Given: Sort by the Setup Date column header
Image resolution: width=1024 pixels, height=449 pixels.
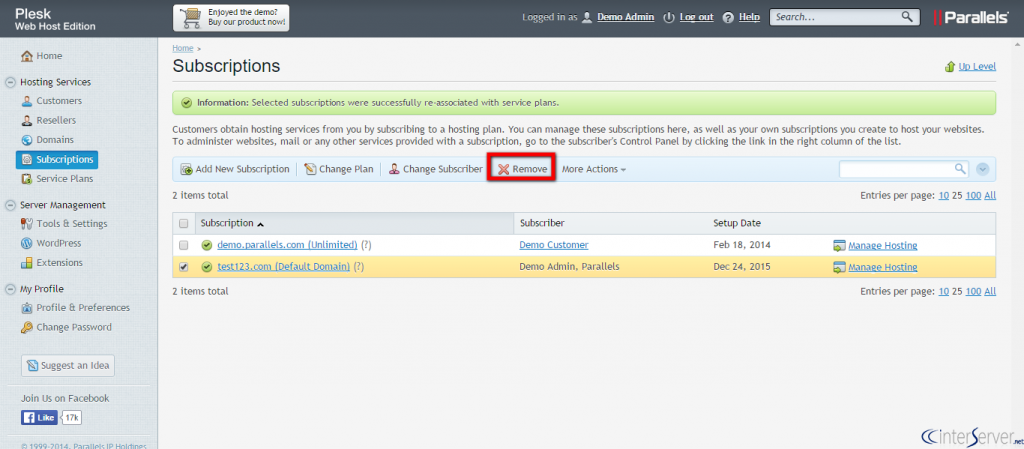Looking at the screenshot, I should 737,223.
